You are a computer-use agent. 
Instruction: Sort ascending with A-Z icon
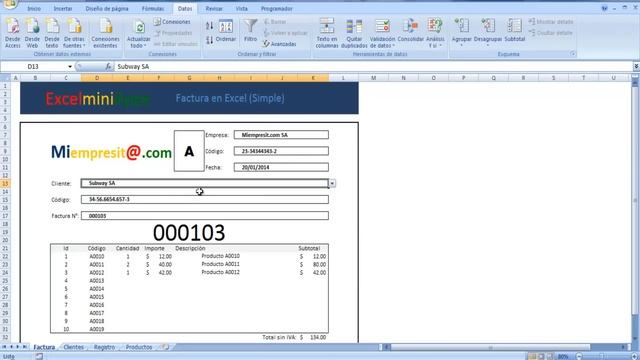209,26
